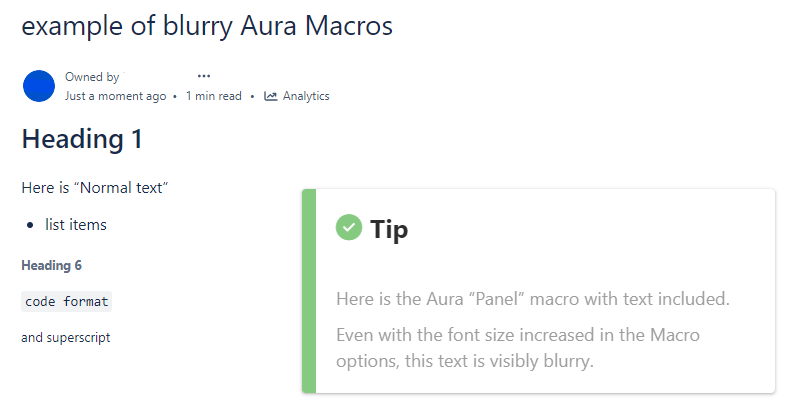This screenshot has width=792, height=408.
Task: Click the page title 'example of blurry Aura Macros'
Action: [207, 26]
